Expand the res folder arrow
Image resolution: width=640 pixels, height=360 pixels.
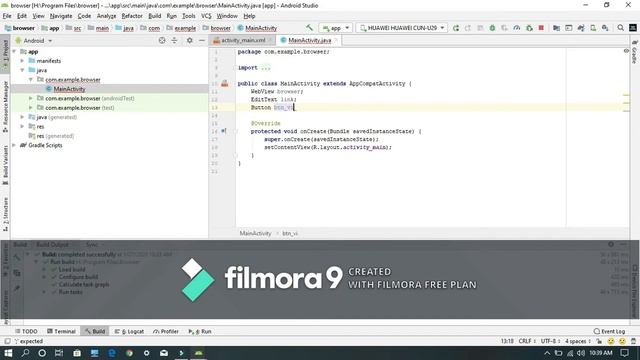point(22,127)
